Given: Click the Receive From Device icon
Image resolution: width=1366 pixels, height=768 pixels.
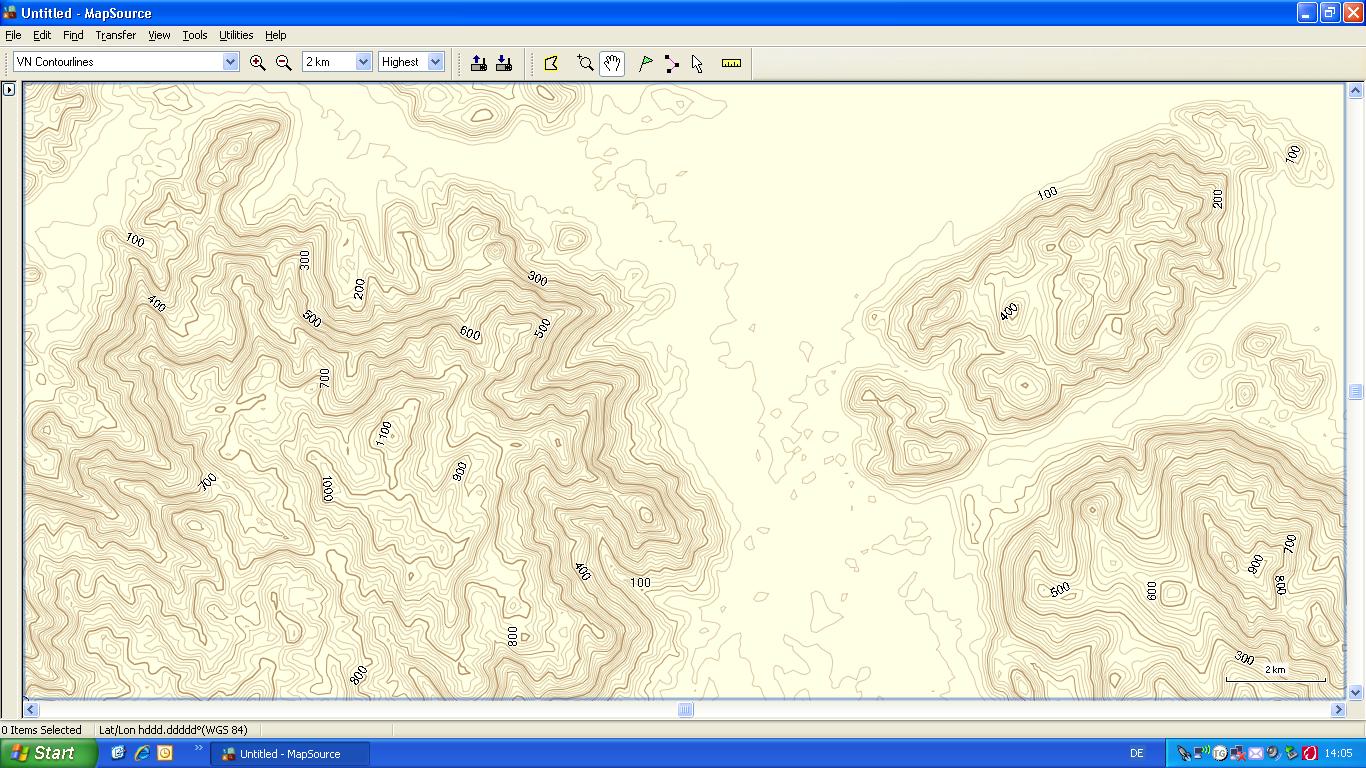Looking at the screenshot, I should point(504,62).
